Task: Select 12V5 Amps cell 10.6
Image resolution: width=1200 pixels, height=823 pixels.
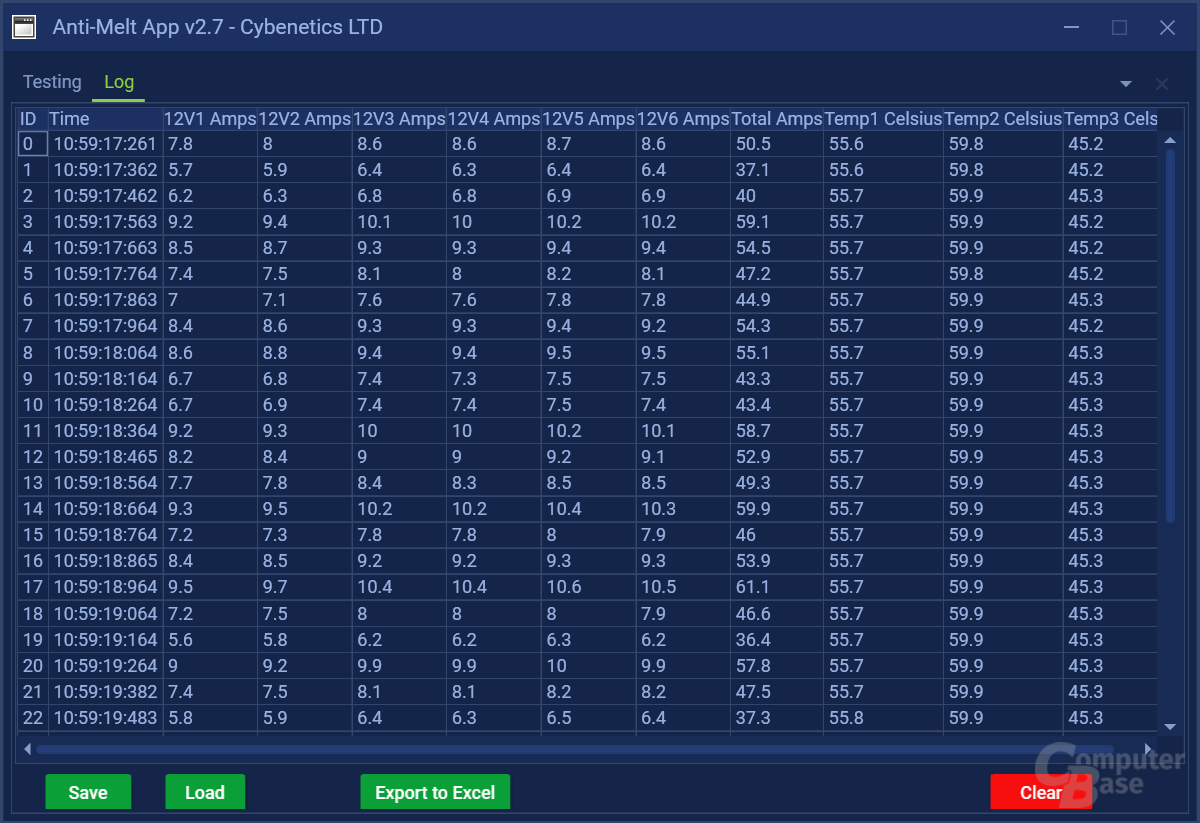Action: (x=588, y=587)
